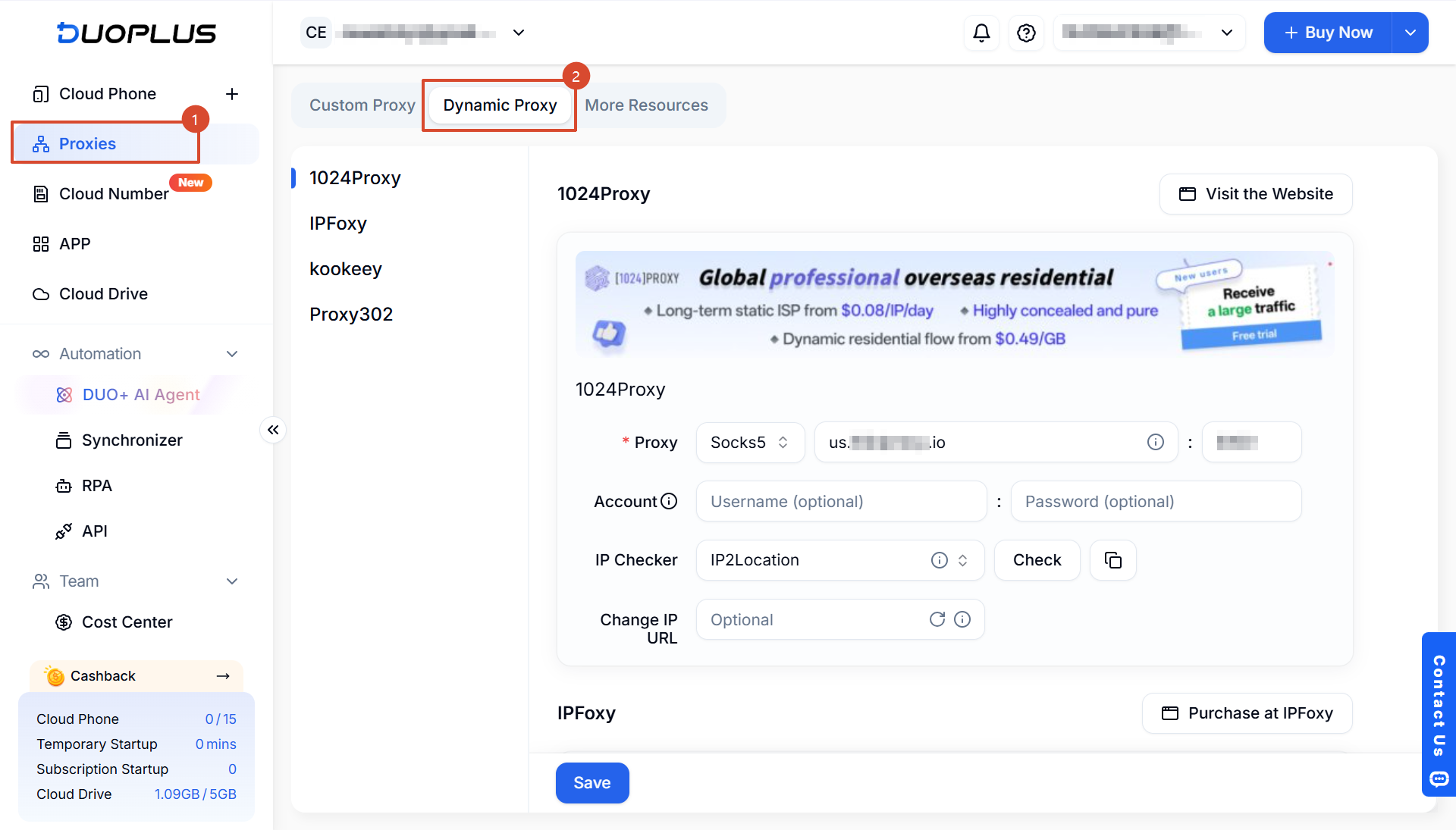Click Cloud Phone 0/15 quota row
Image resolution: width=1456 pixels, height=830 pixels.
[136, 719]
